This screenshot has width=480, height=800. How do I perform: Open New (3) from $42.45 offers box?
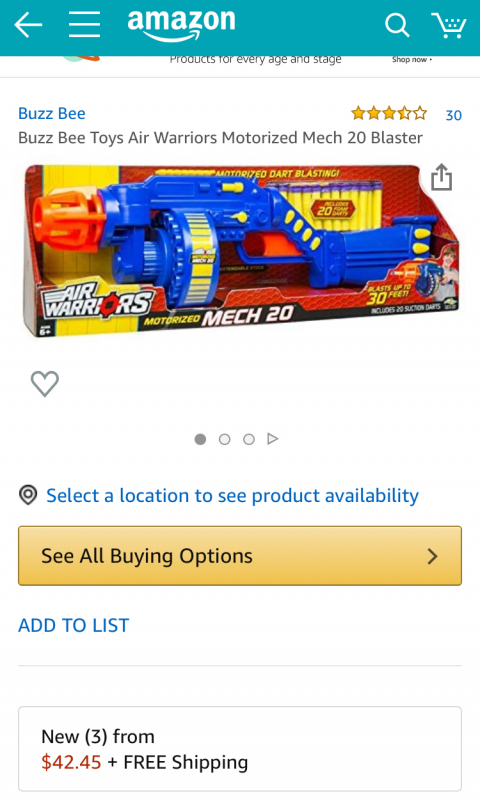[240, 748]
